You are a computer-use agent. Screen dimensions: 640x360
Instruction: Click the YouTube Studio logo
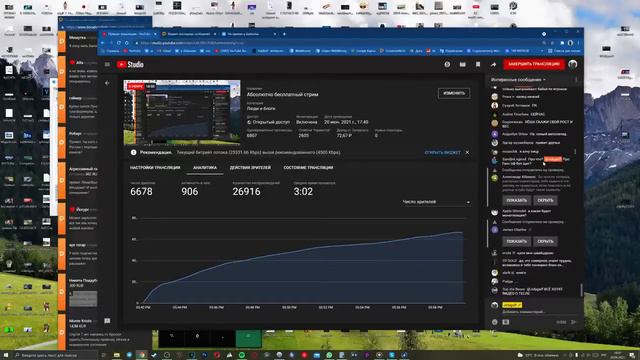pos(130,64)
